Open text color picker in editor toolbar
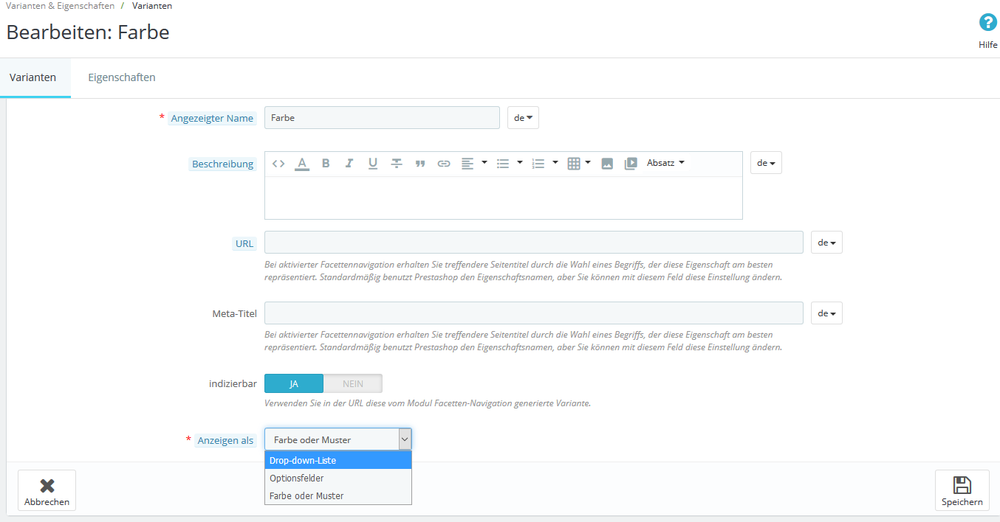 [x=302, y=163]
